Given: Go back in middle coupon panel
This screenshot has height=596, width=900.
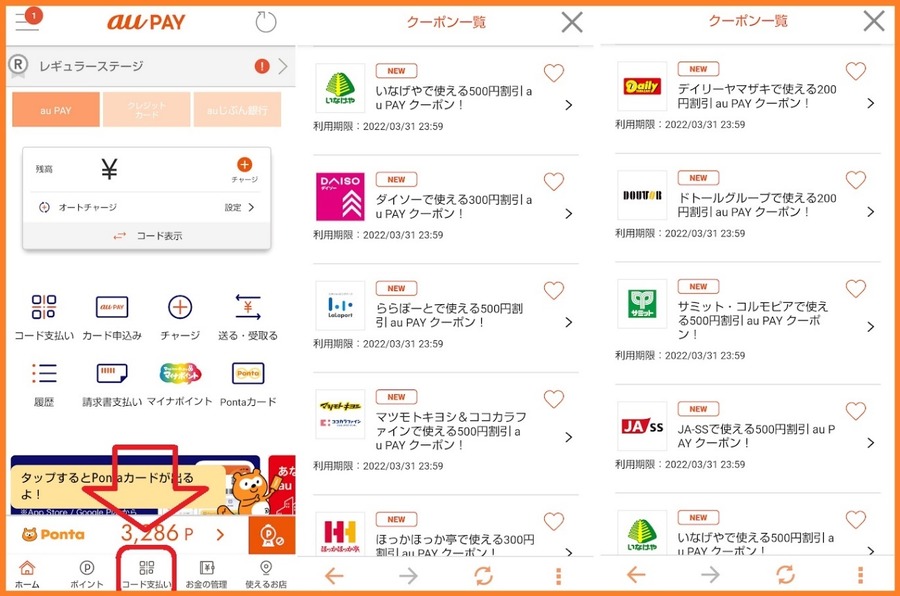Looking at the screenshot, I should pyautogui.click(x=334, y=575).
